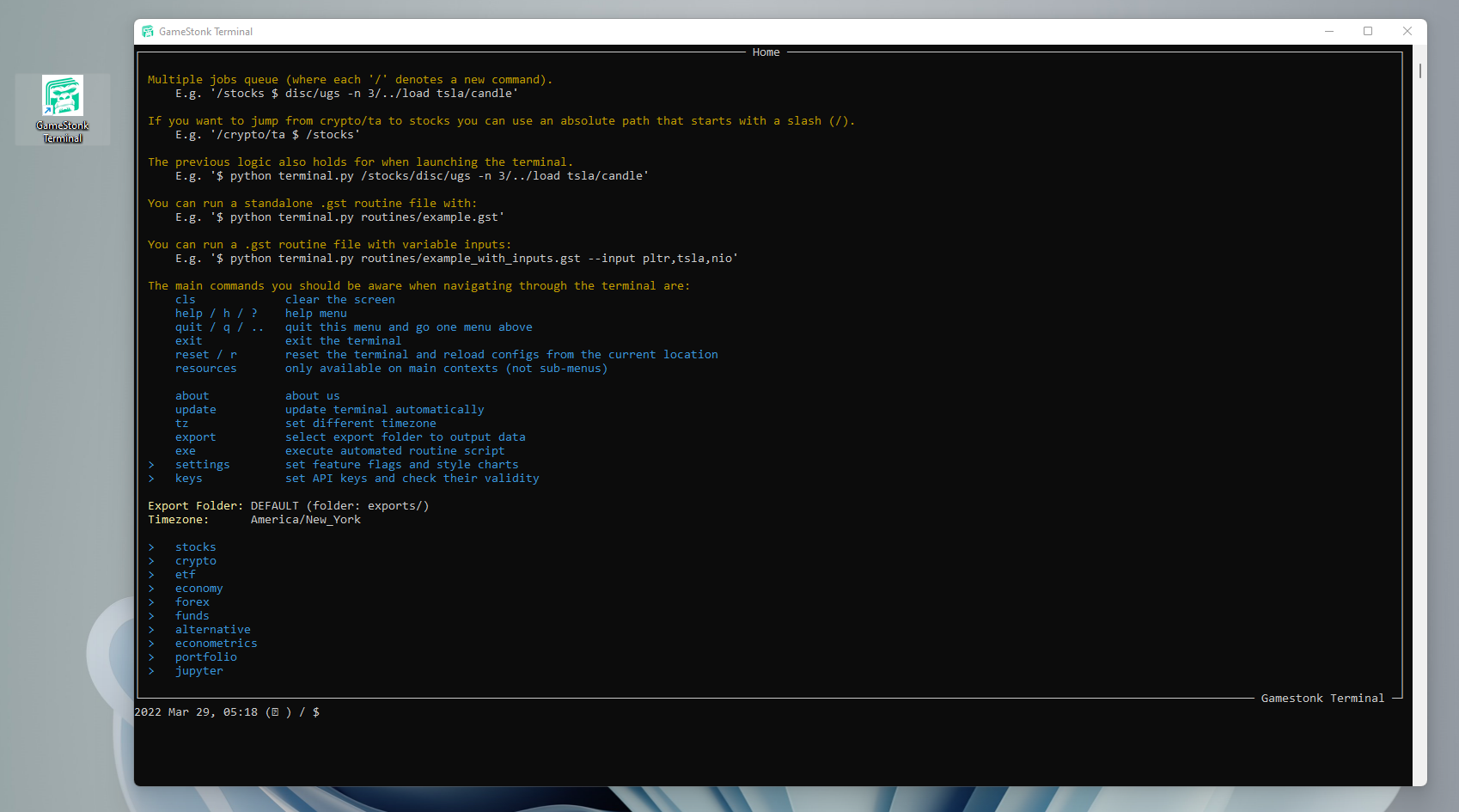Click the 'export' command text
Image resolution: width=1459 pixels, height=812 pixels.
tap(196, 437)
